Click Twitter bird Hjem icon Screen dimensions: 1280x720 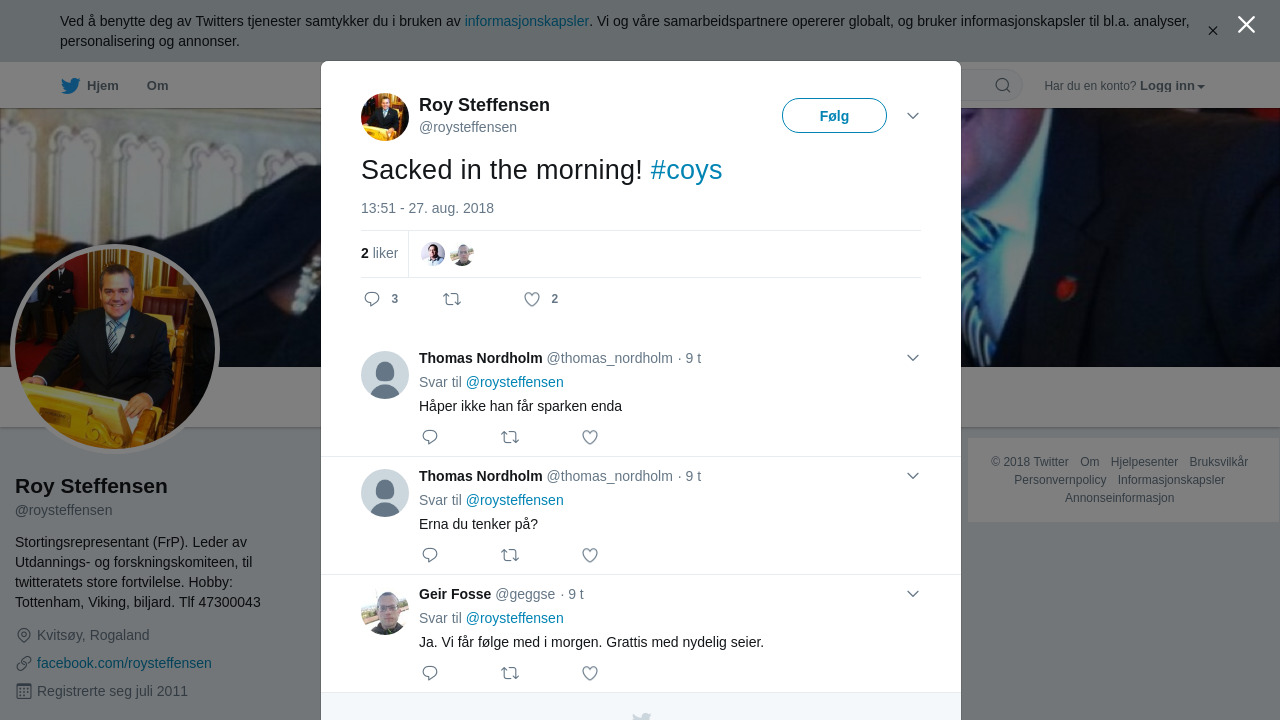[x=71, y=86]
